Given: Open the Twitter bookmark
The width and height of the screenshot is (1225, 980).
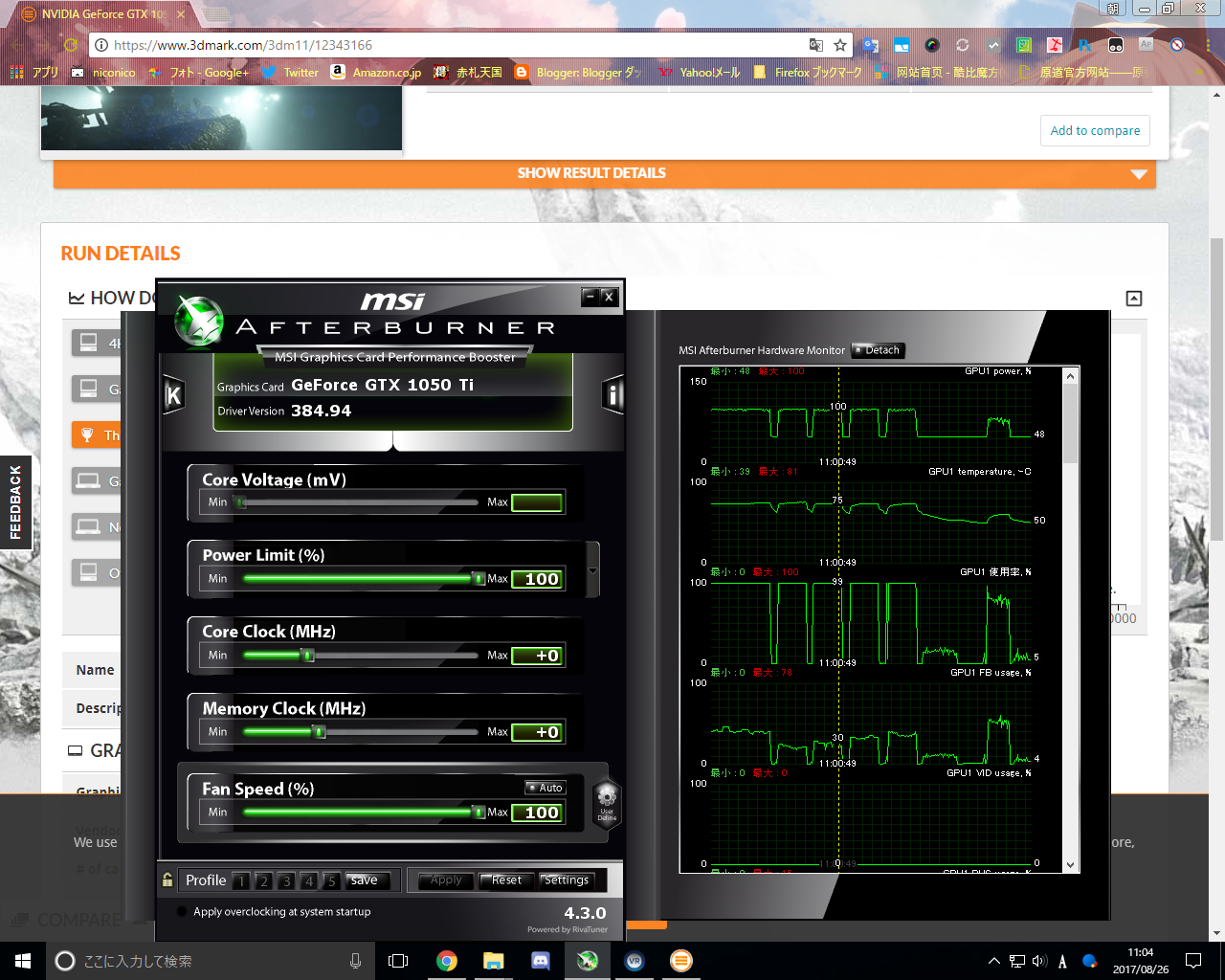Looking at the screenshot, I should 290,72.
